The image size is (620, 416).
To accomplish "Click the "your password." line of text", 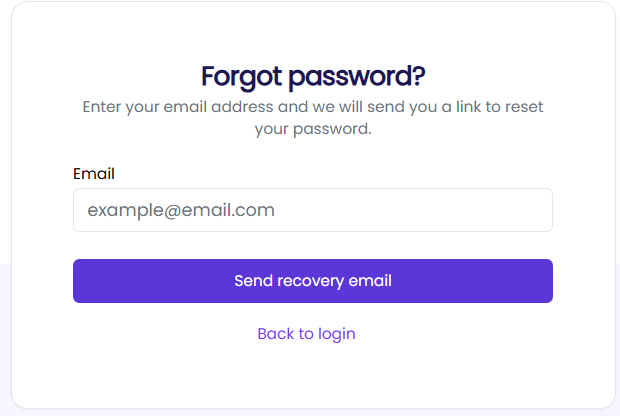I will (313, 129).
